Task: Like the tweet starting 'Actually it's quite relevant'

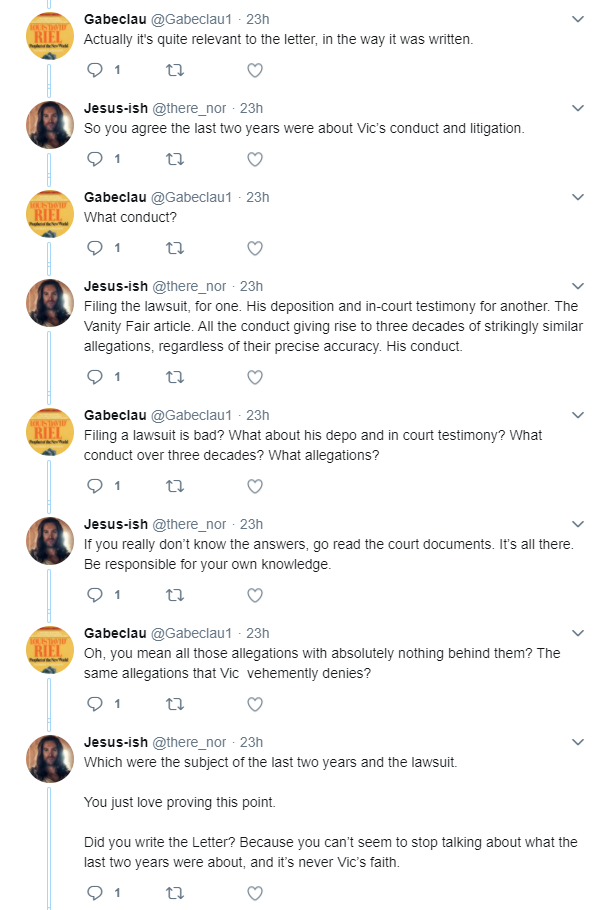Action: [255, 71]
